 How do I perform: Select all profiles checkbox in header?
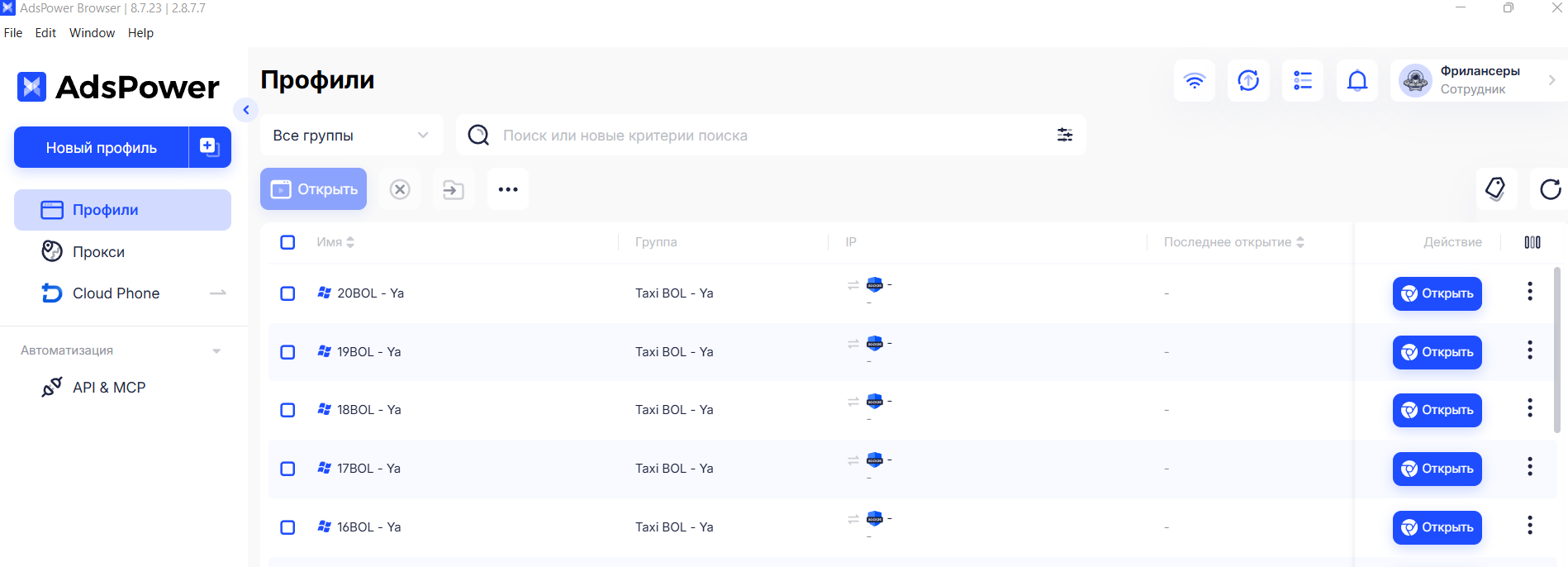tap(287, 242)
